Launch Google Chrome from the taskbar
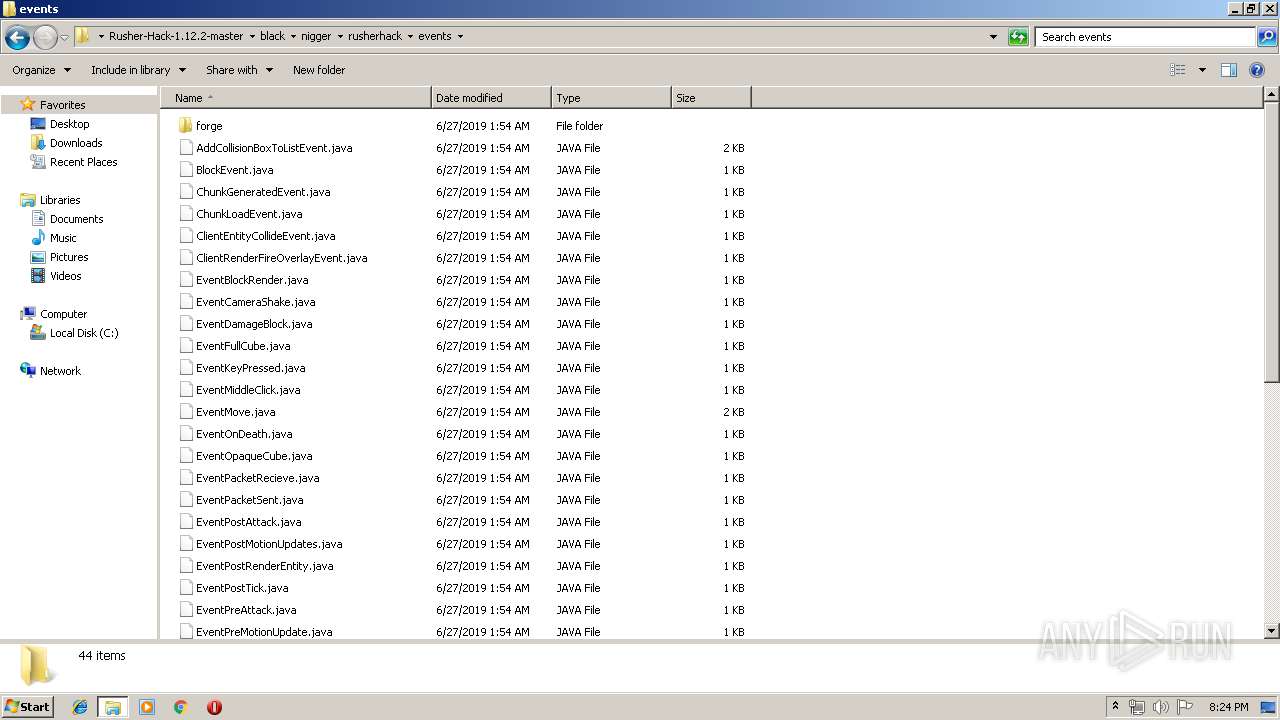The width and height of the screenshot is (1280, 720). click(x=181, y=707)
